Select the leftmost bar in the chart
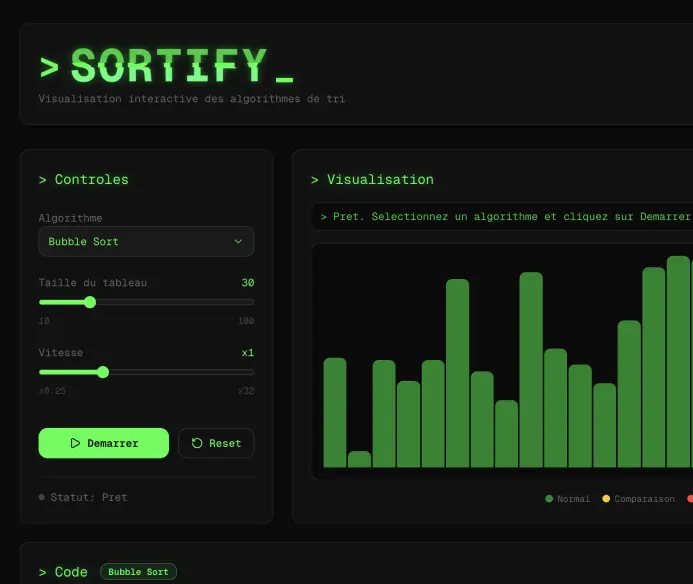693x584 pixels. (x=335, y=412)
